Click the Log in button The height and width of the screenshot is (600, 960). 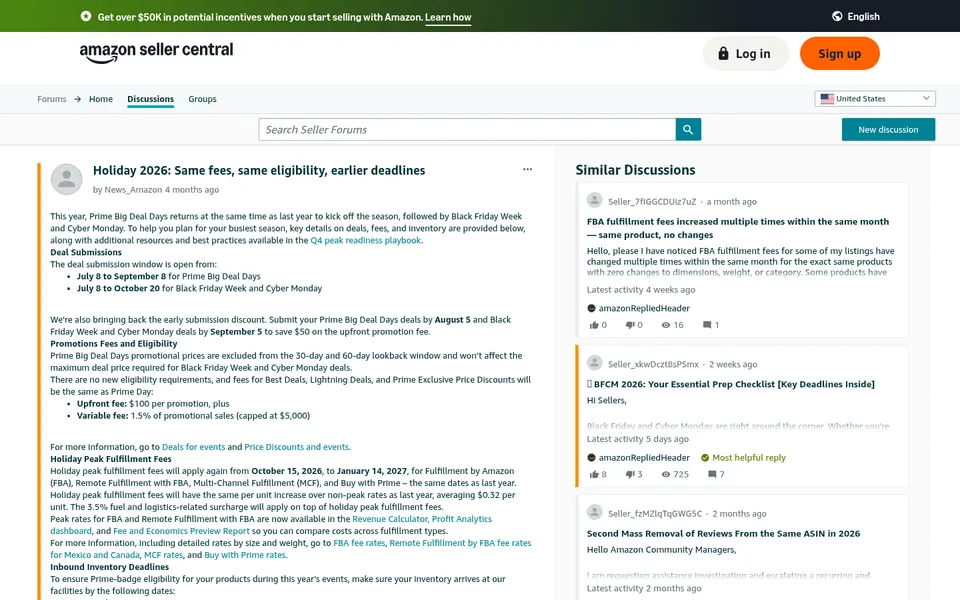745,54
